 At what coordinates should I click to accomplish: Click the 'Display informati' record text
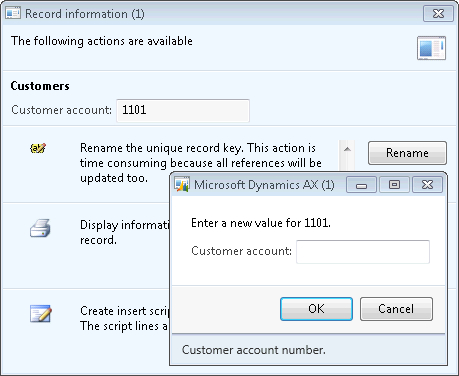click(125, 232)
